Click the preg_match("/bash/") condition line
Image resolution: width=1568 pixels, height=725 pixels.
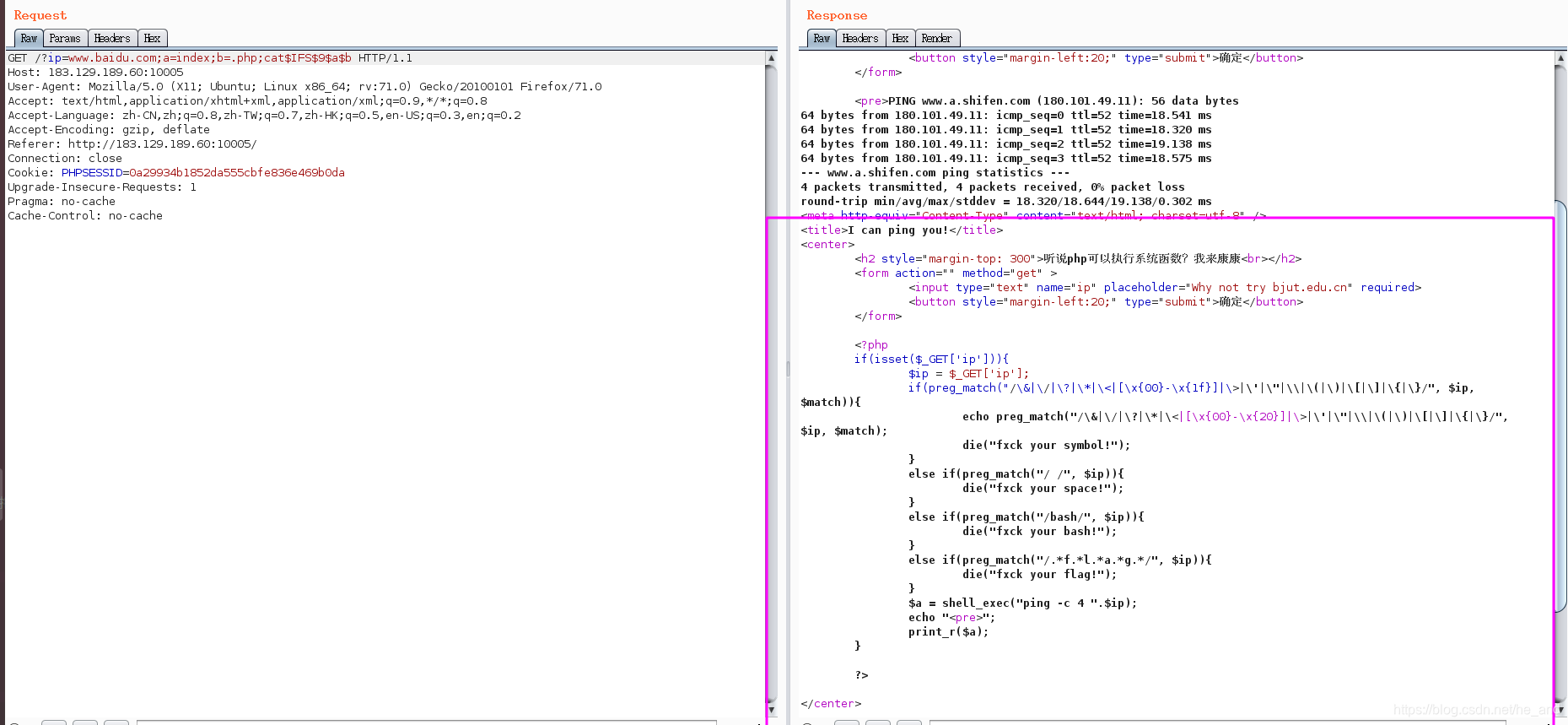1026,517
